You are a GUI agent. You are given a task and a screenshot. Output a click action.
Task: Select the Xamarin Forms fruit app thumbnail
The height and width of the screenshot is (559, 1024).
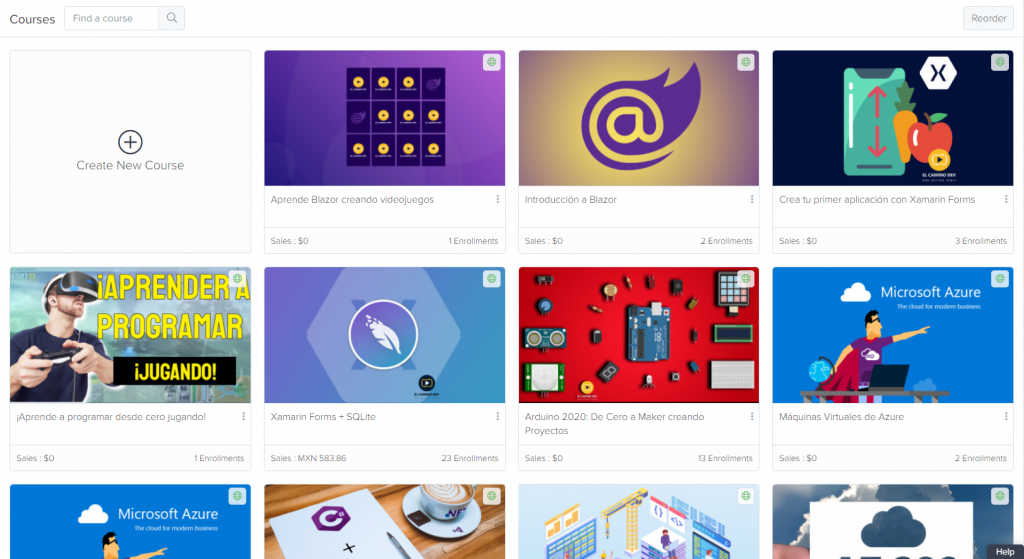coord(892,118)
